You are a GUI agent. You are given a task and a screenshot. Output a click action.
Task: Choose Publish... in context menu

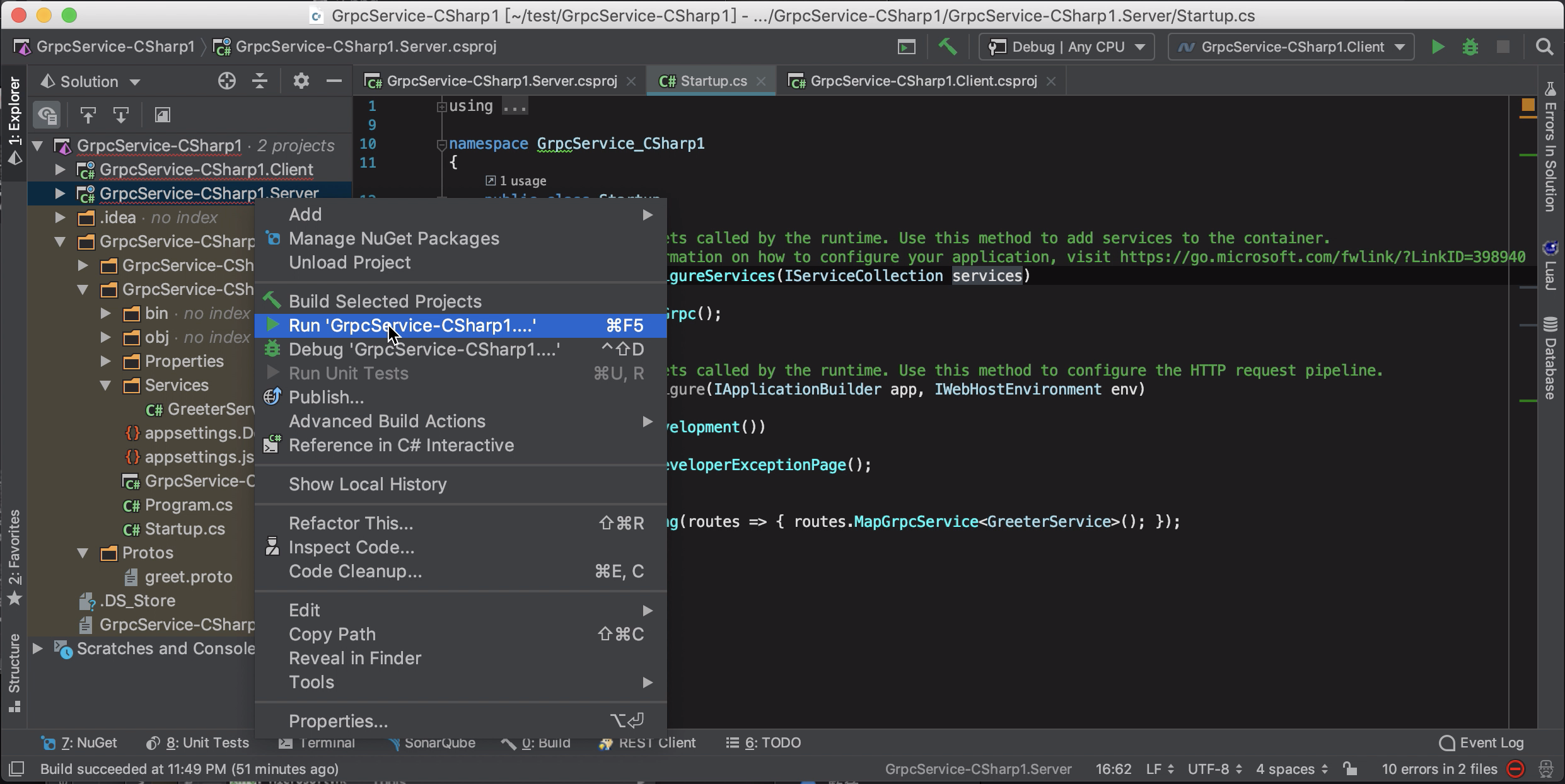click(x=461, y=397)
